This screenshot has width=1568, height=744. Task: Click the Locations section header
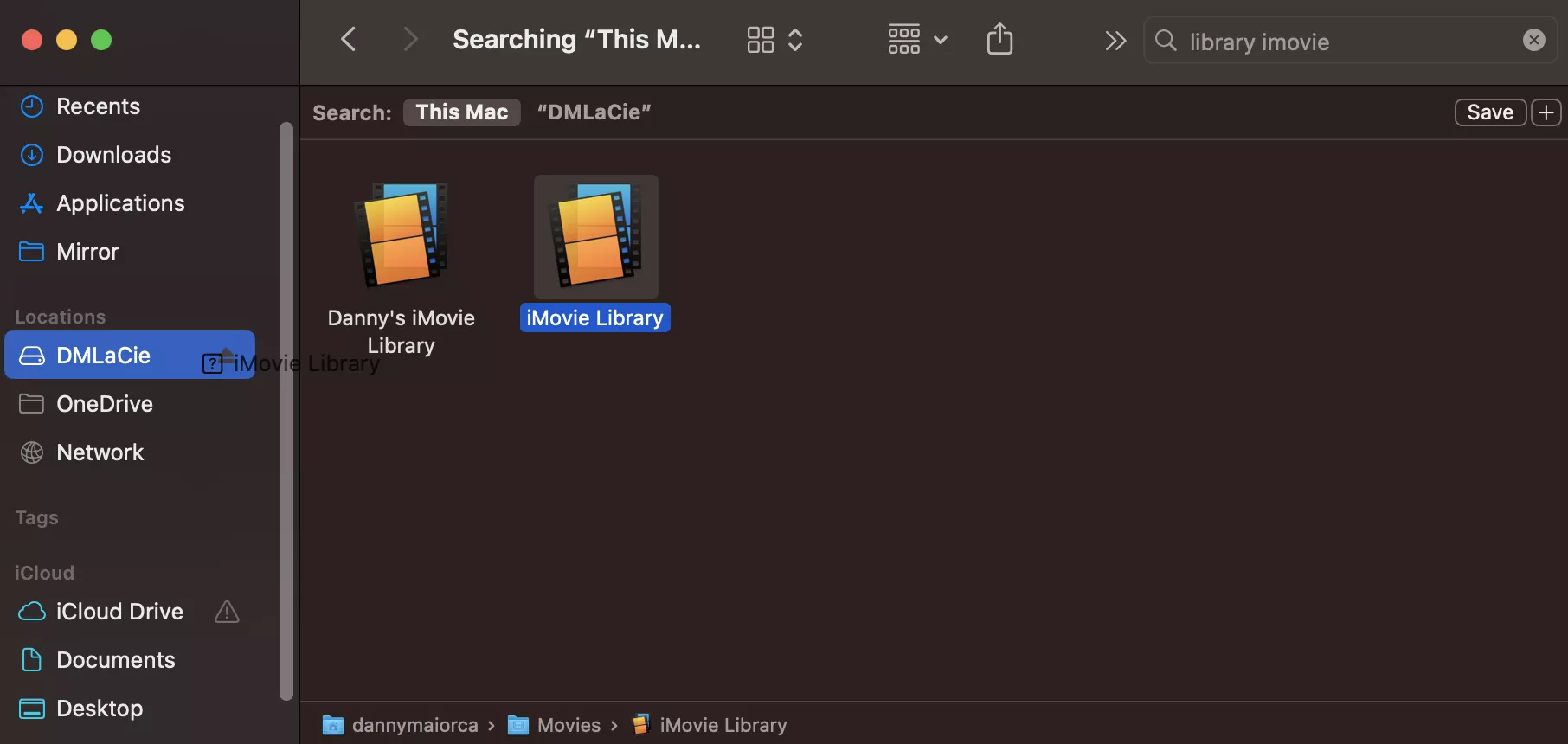[x=60, y=317]
